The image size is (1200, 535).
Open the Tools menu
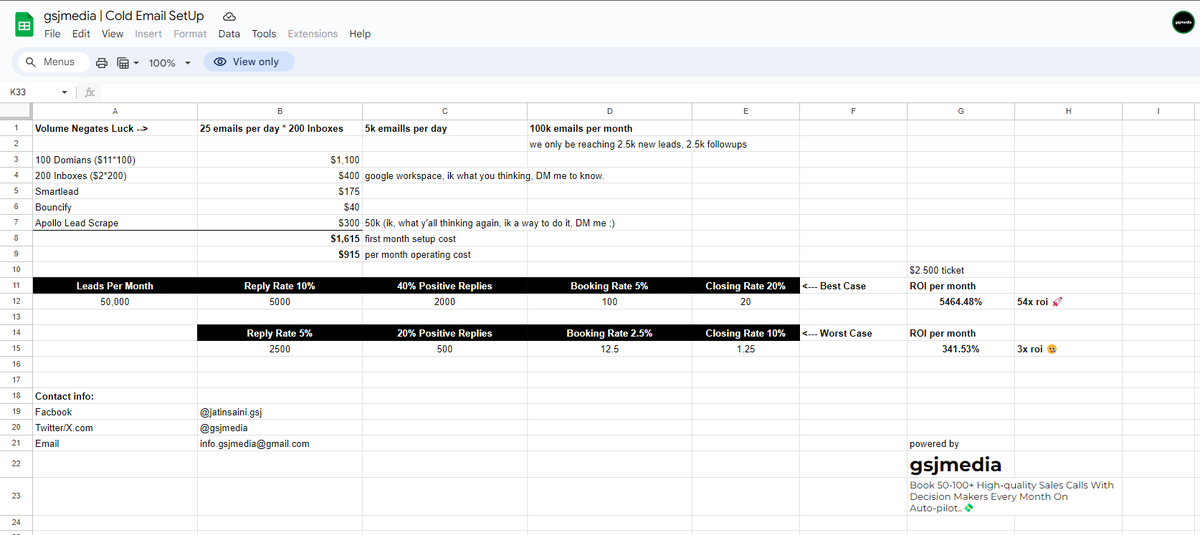point(264,34)
